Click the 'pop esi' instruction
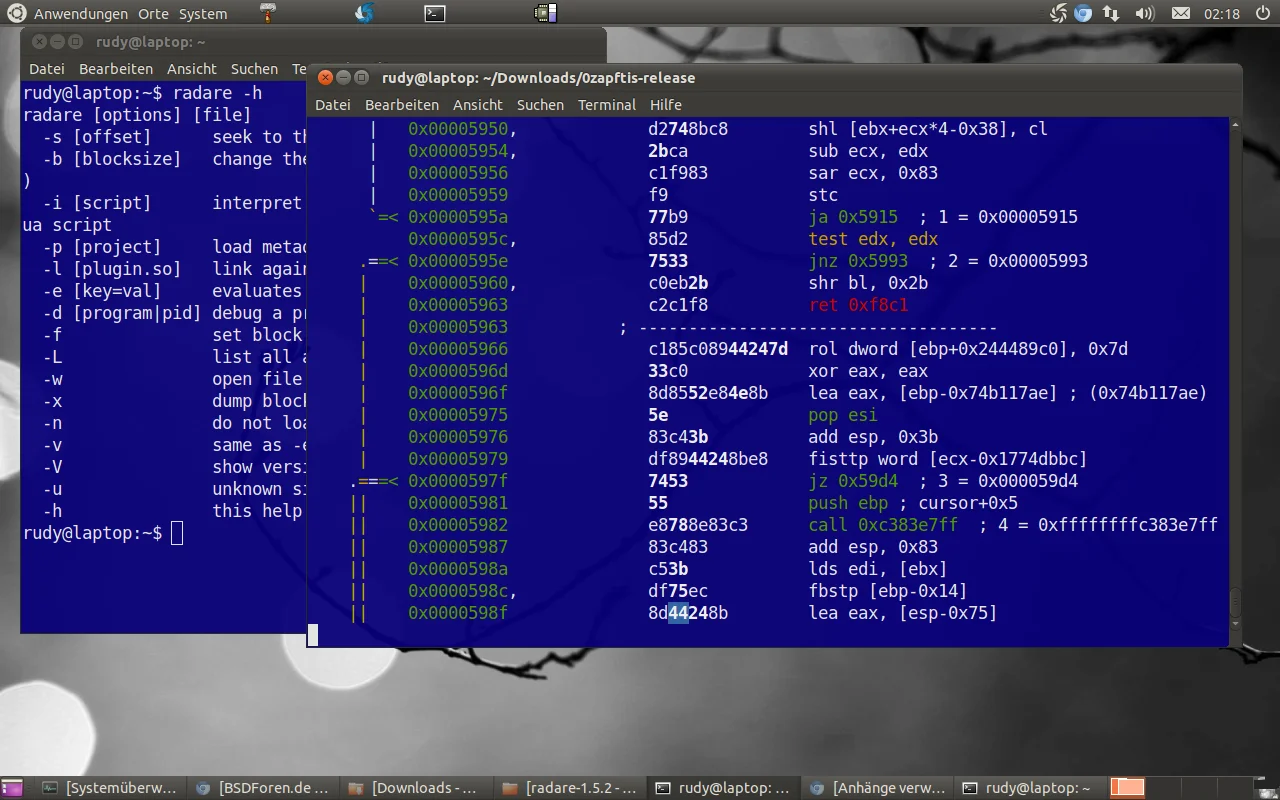Image resolution: width=1280 pixels, height=800 pixels. (x=843, y=415)
